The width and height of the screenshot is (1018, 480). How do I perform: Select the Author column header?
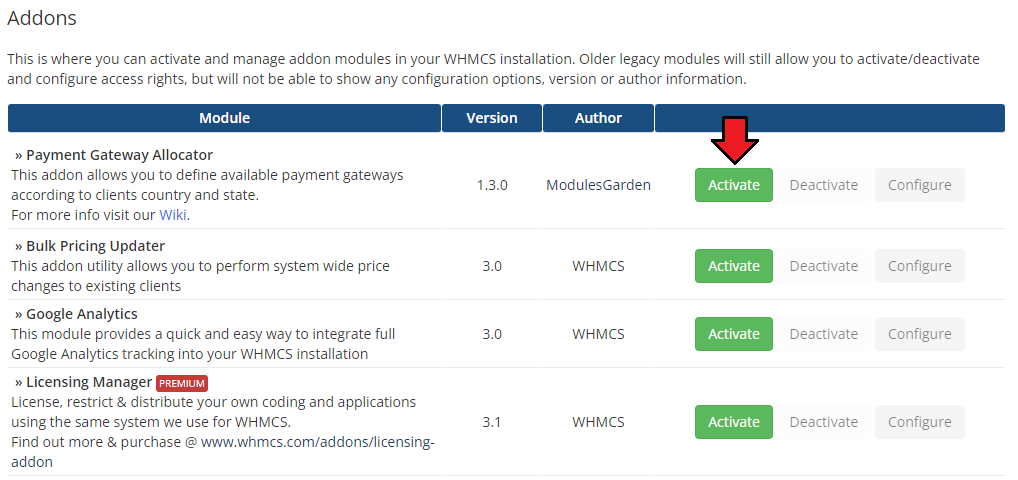[598, 118]
